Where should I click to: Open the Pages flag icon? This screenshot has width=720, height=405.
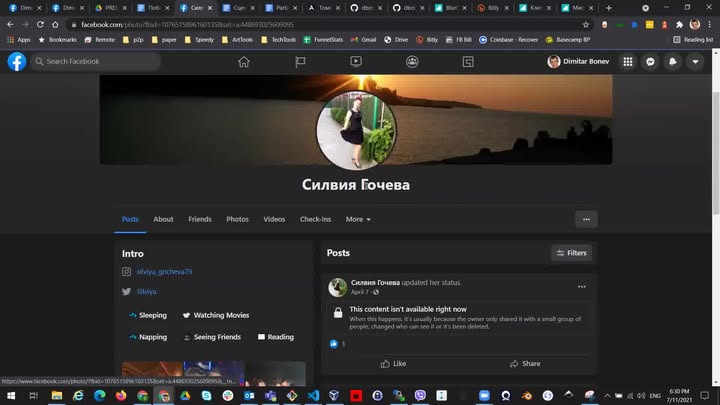pos(300,62)
